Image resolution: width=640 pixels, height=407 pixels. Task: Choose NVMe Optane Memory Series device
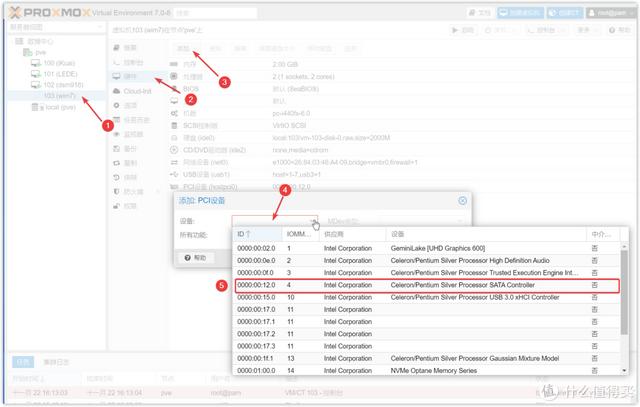(x=427, y=370)
